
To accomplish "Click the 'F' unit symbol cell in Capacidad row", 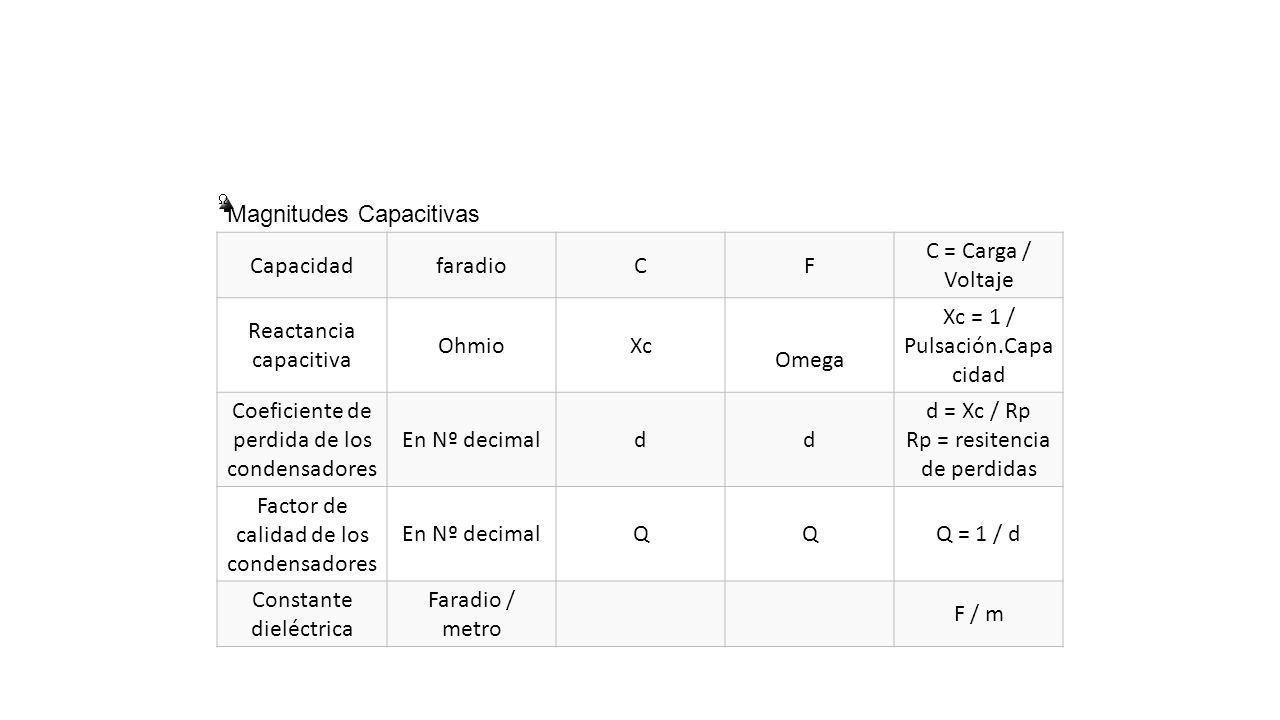I will (x=810, y=265).
